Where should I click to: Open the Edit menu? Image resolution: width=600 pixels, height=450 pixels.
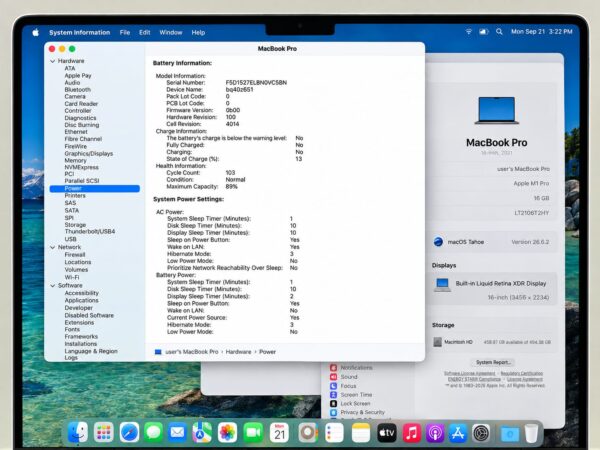tap(145, 33)
